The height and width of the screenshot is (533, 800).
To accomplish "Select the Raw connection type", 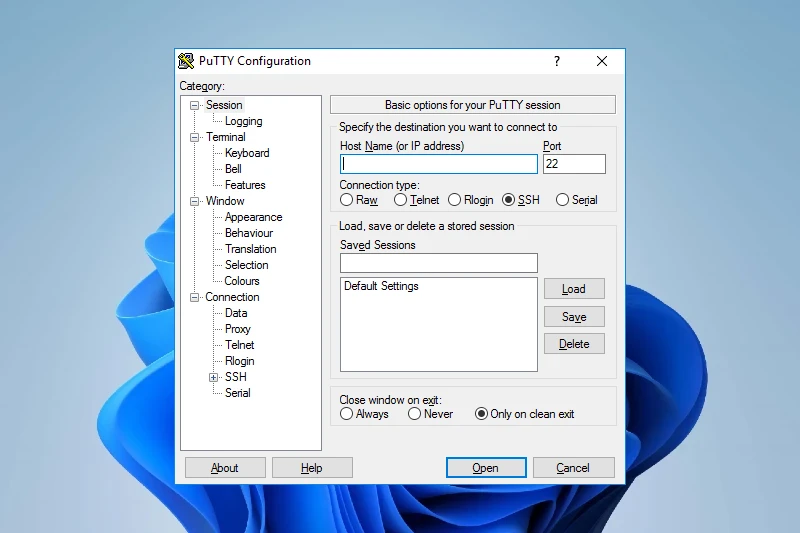I will (x=347, y=200).
